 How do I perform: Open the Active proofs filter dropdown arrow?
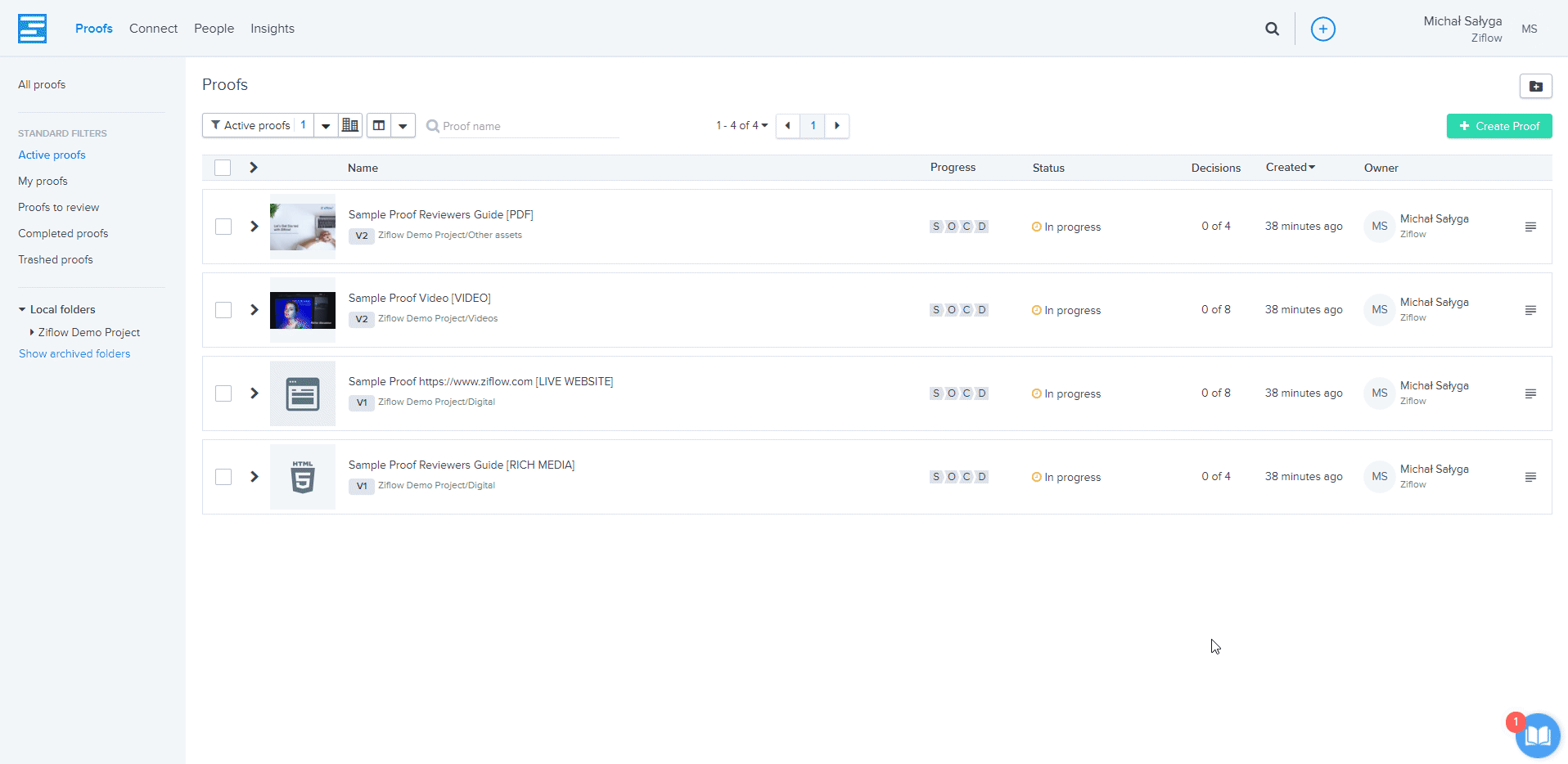click(326, 126)
